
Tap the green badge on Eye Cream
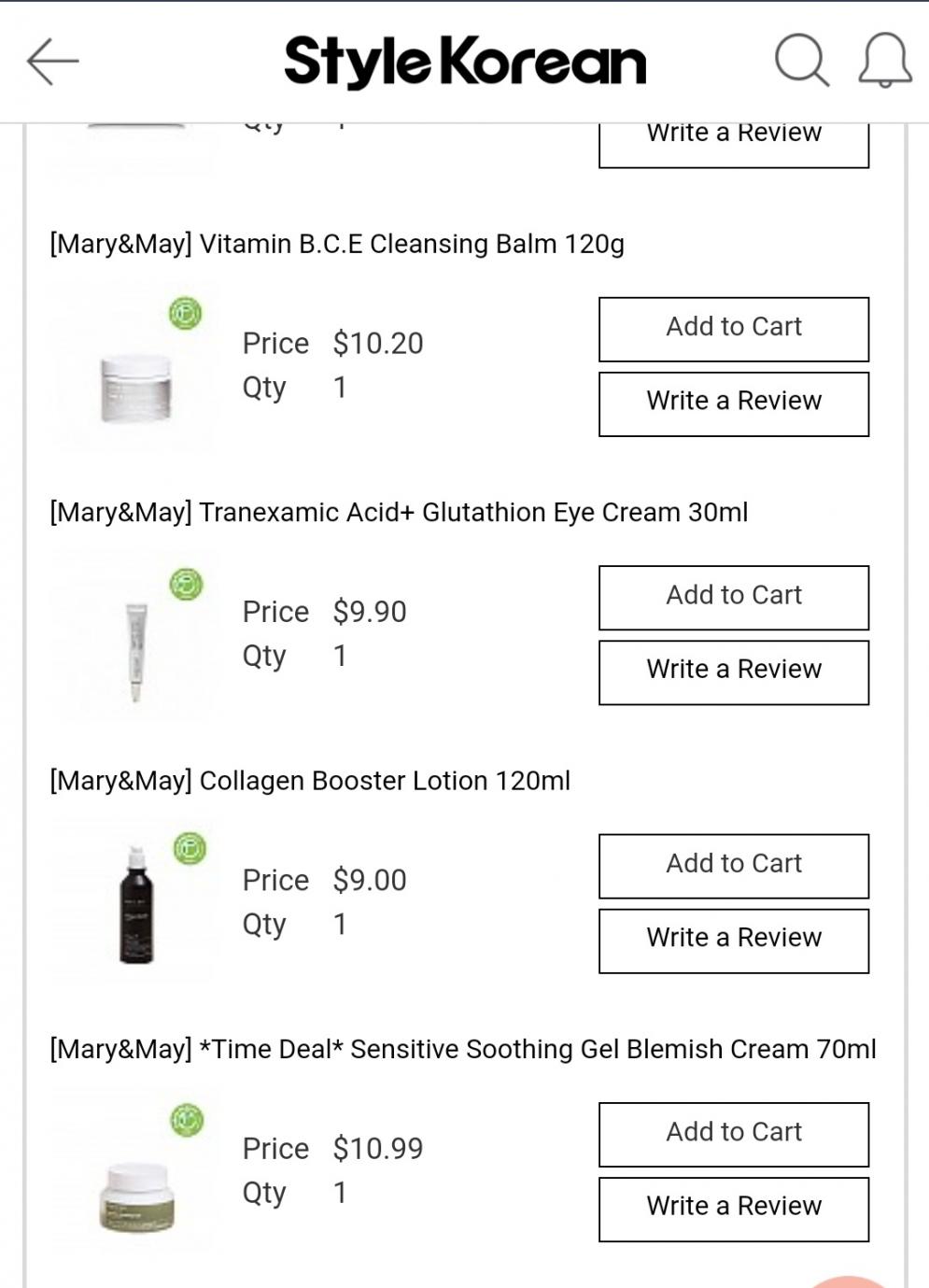187,585
